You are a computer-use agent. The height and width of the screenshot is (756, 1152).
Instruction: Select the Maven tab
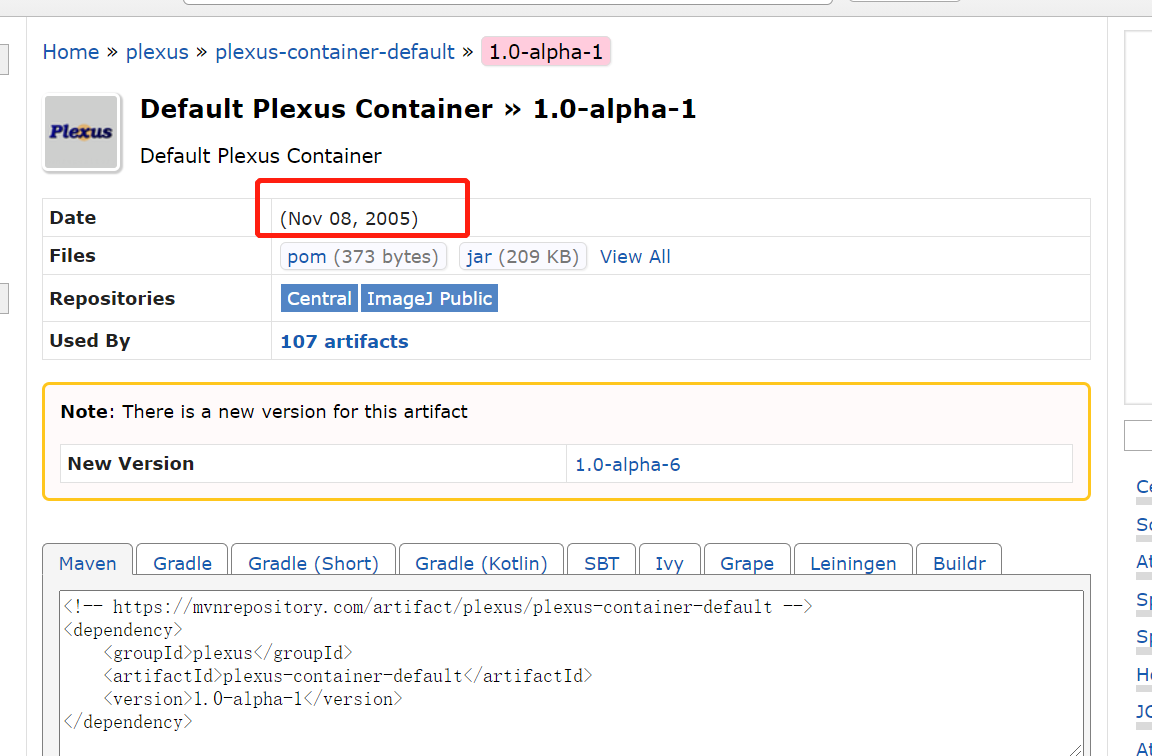(x=88, y=563)
